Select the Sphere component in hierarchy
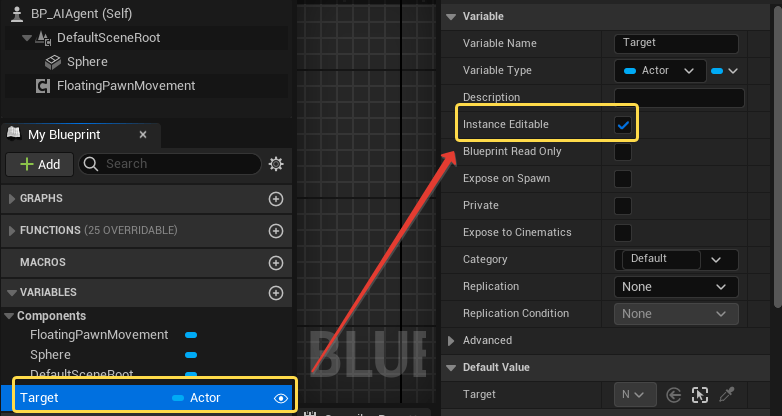 [86, 62]
